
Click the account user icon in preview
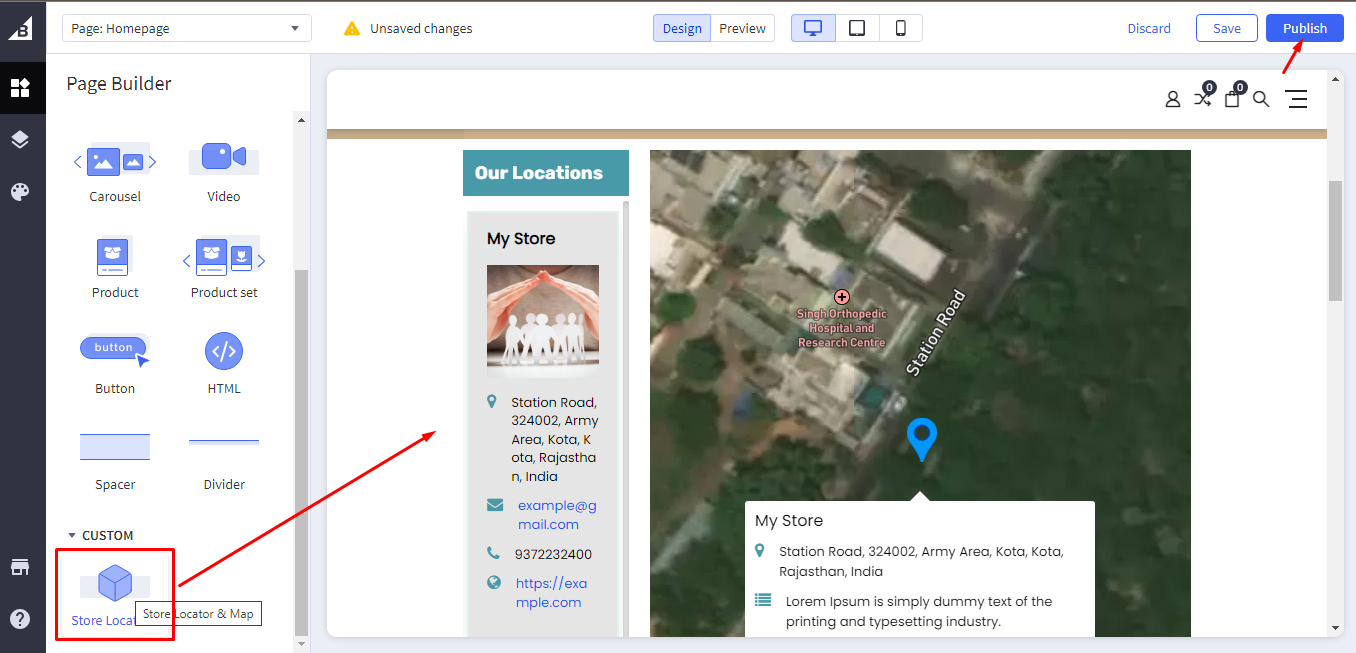(1173, 99)
